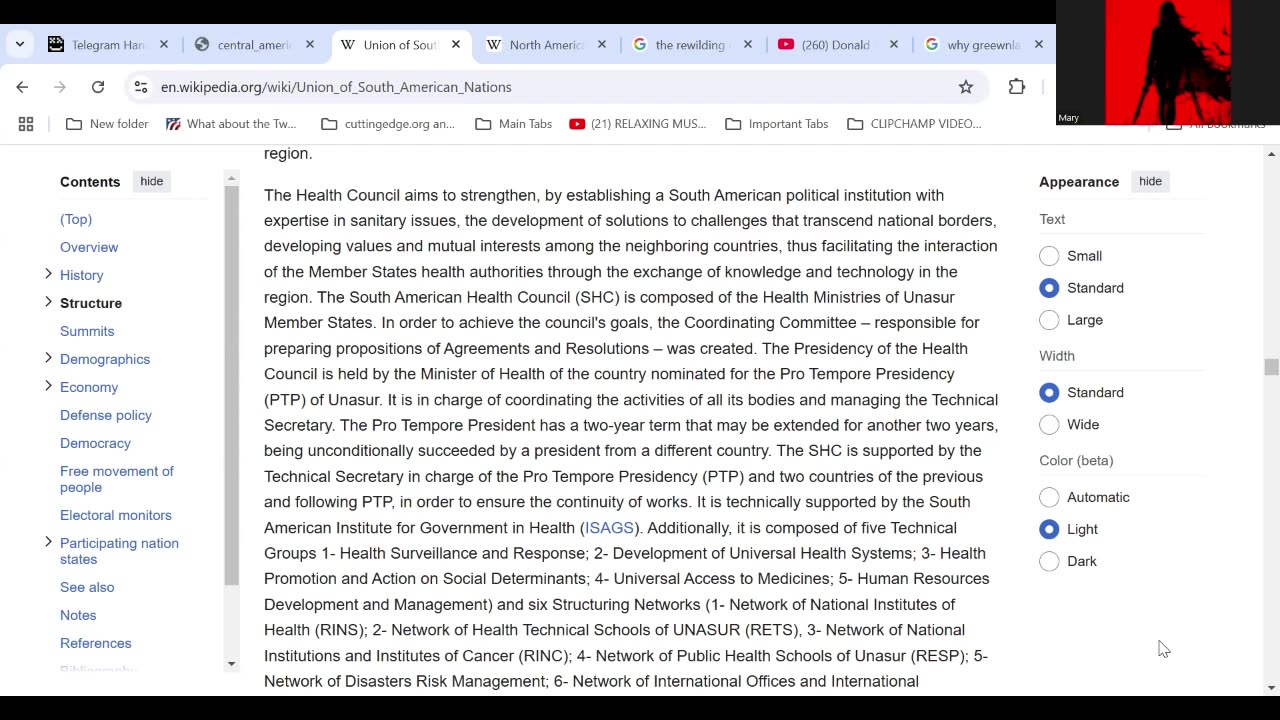View site information icon in address bar

(141, 87)
